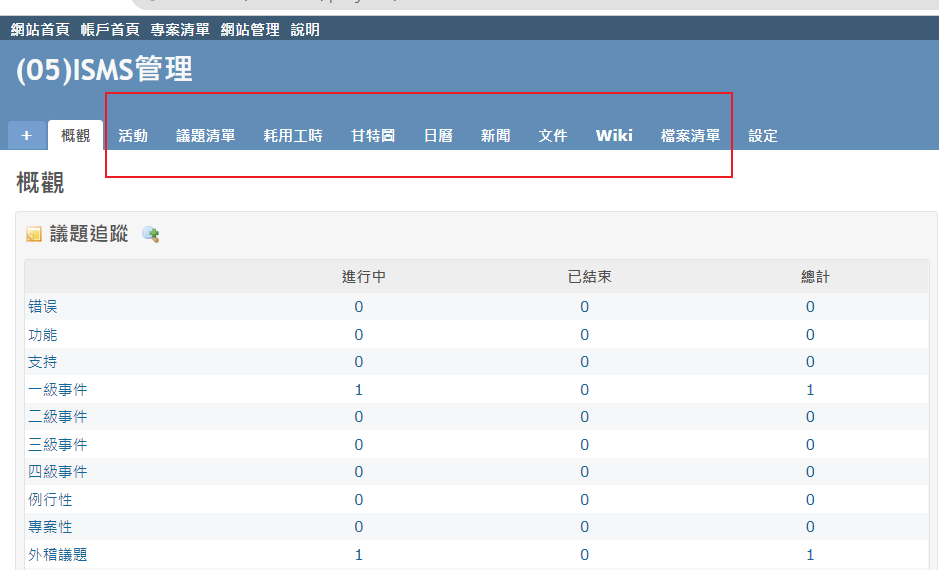The width and height of the screenshot is (939, 570).
Task: Open 專案清單 in top menu
Action: coord(180,29)
